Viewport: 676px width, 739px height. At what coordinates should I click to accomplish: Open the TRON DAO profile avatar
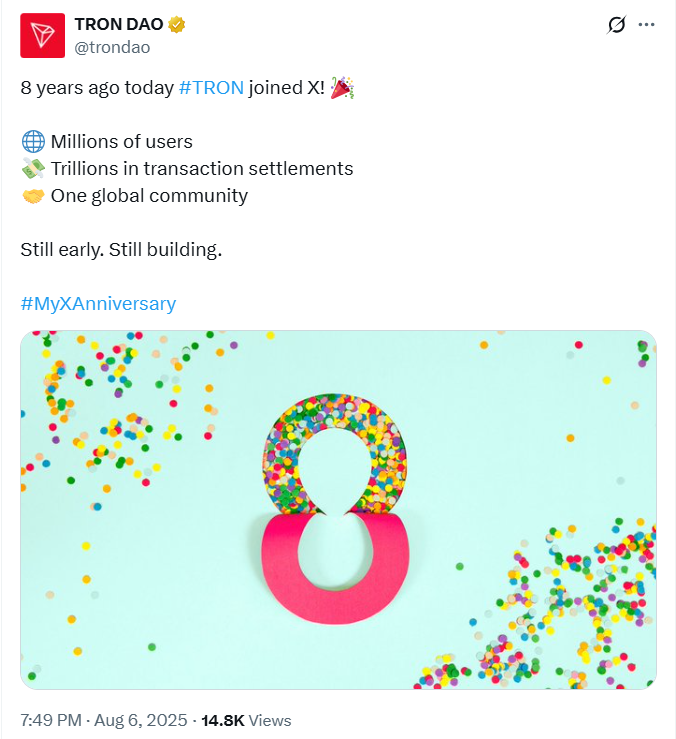[42, 35]
